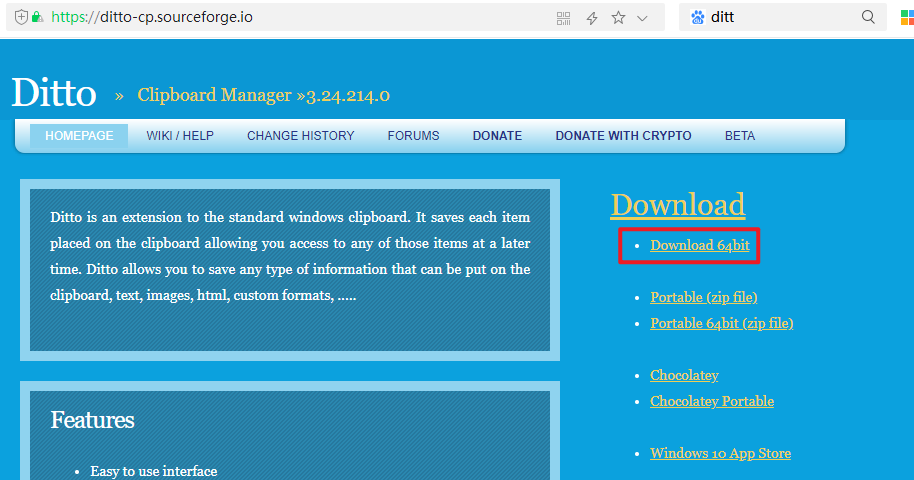The width and height of the screenshot is (914, 480).
Task: Click the Features heading
Action: click(x=92, y=420)
